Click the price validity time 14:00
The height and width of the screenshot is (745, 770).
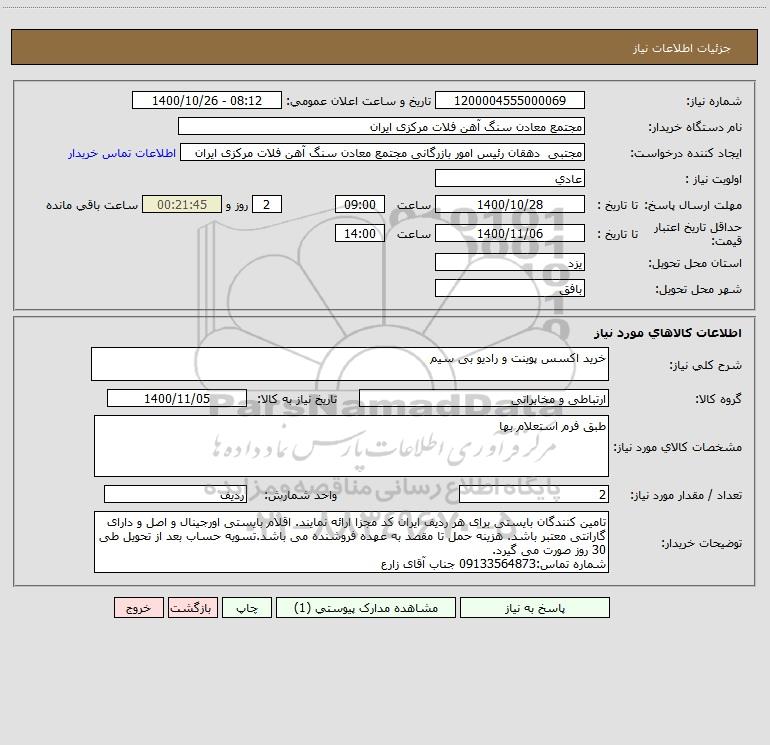[x=359, y=233]
